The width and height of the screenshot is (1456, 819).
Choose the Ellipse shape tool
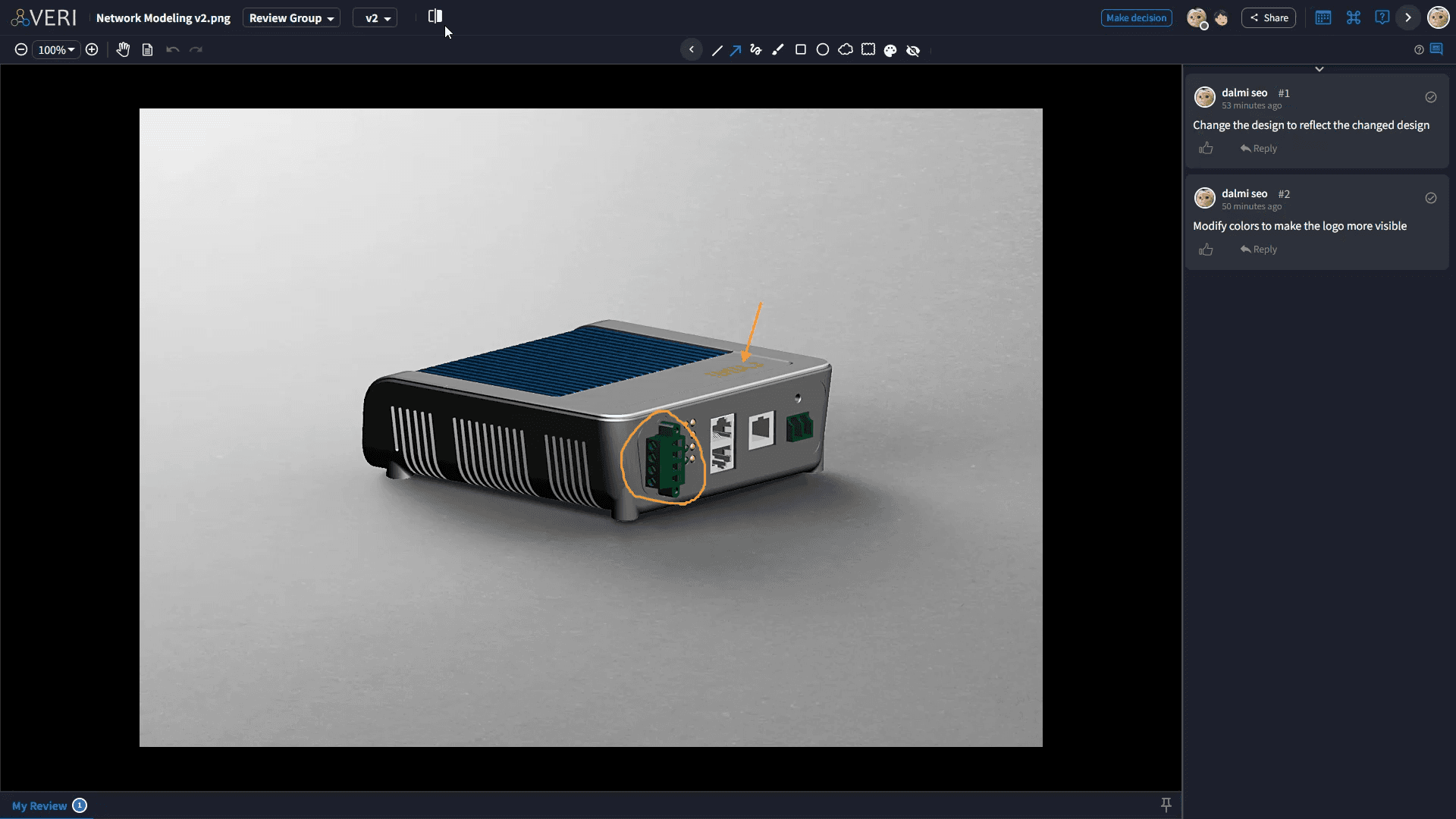click(824, 49)
